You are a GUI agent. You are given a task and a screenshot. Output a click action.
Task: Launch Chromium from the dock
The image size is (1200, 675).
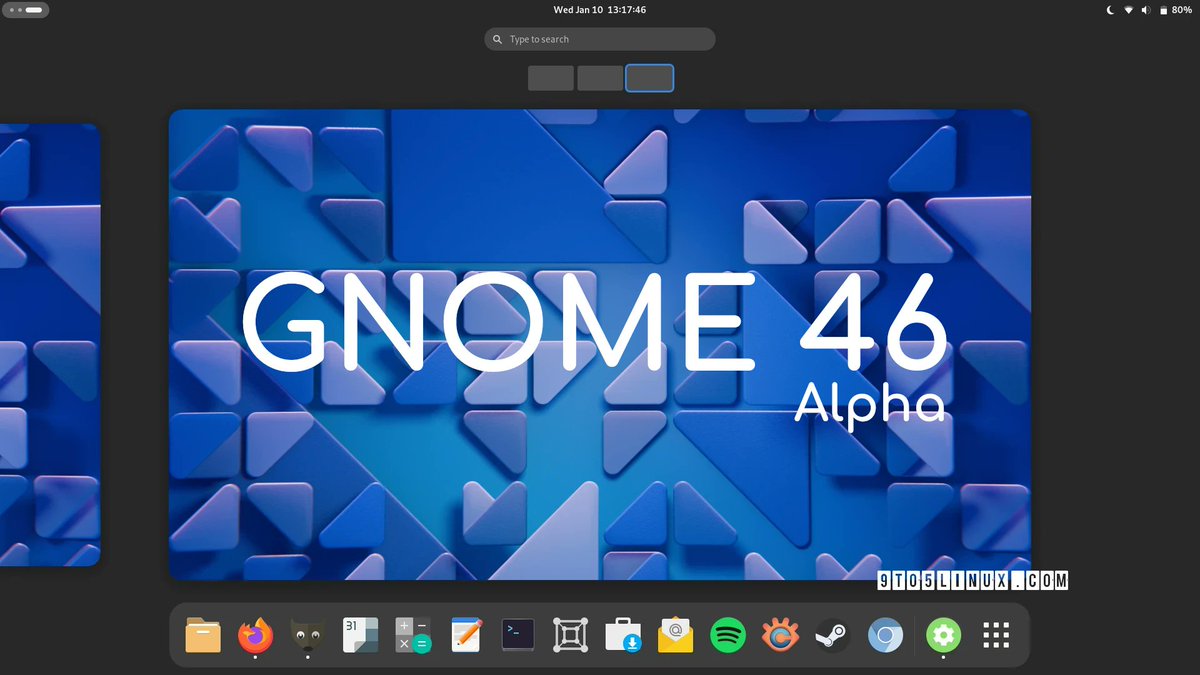[885, 635]
